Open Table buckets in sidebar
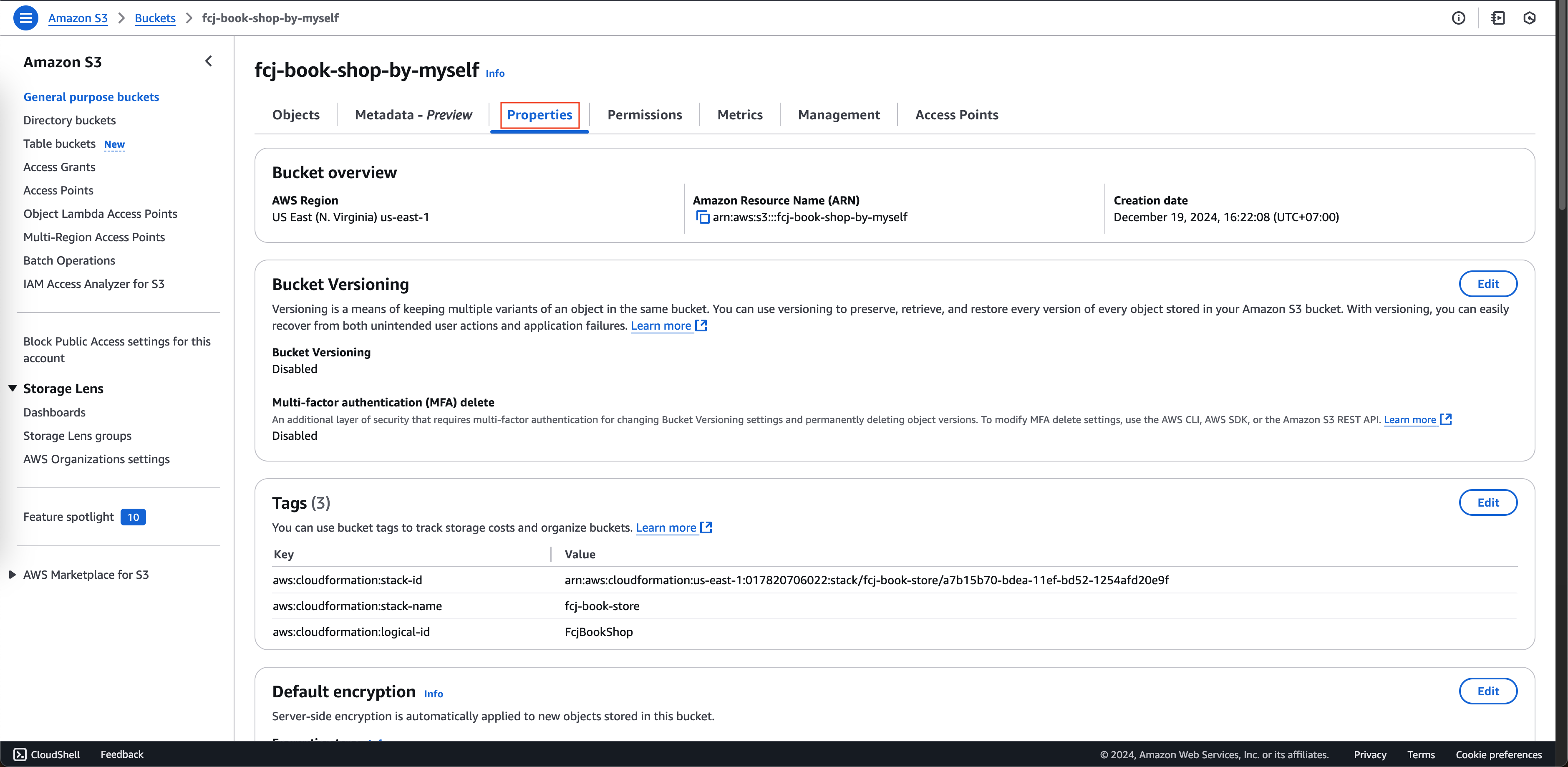The image size is (1568, 767). tap(60, 144)
